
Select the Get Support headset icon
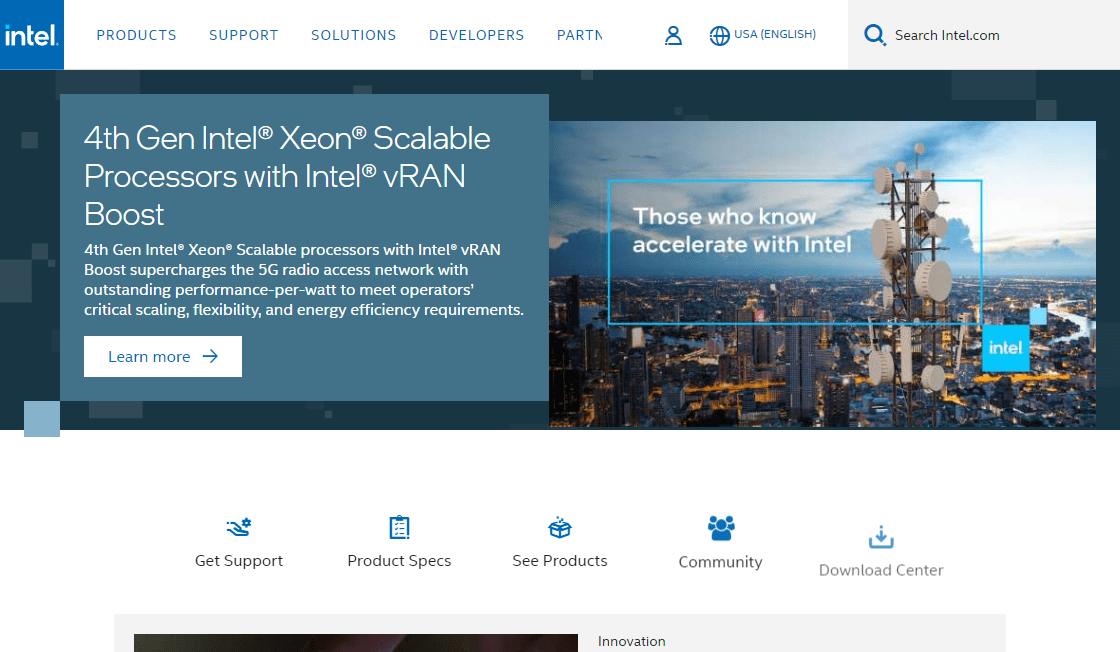(238, 527)
